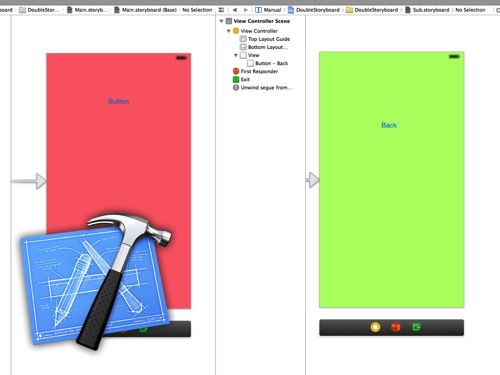The width and height of the screenshot is (500, 375).
Task: Select the red view controller scene
Action: [x=119, y=160]
